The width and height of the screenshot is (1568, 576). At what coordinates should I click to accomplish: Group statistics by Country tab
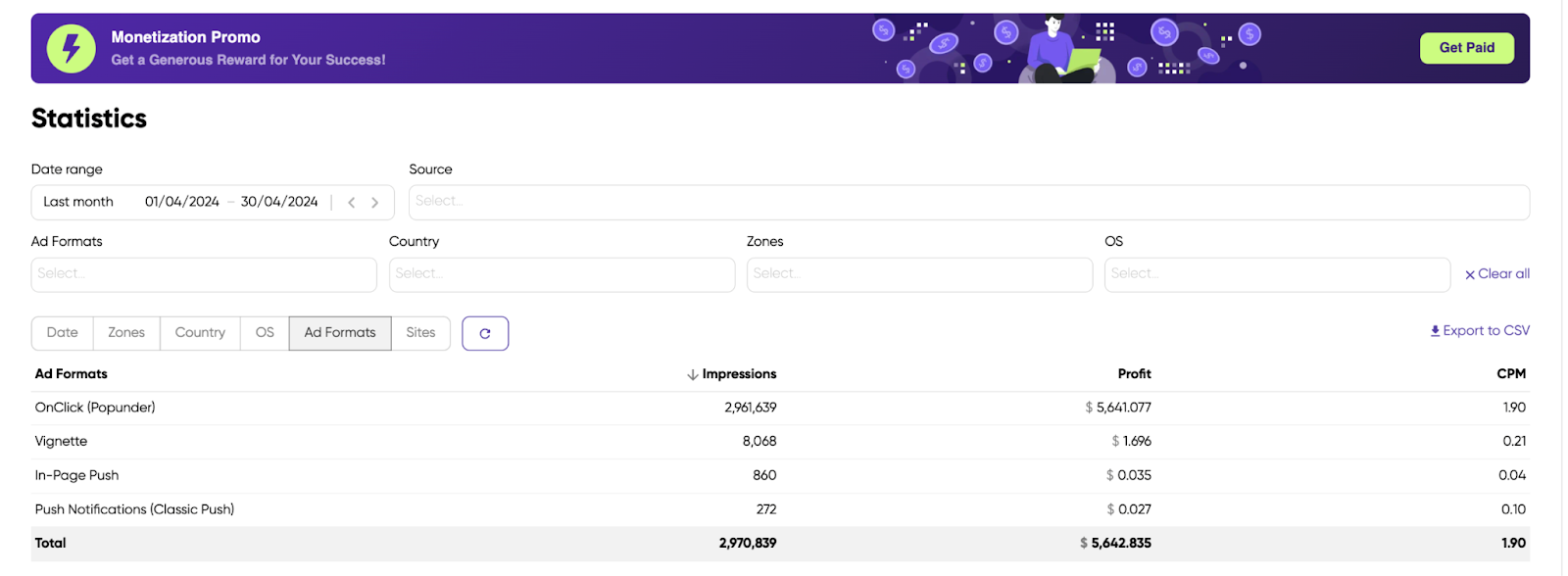coord(200,333)
